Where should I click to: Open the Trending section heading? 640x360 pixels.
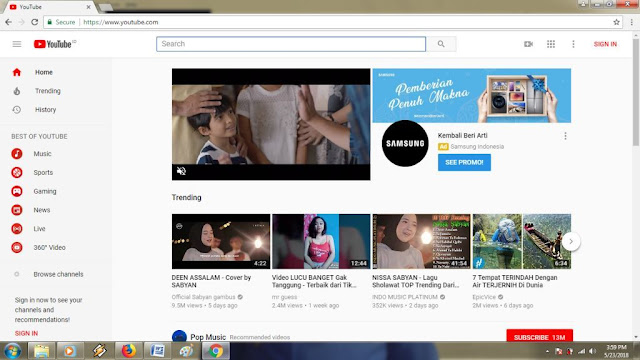[x=187, y=198]
